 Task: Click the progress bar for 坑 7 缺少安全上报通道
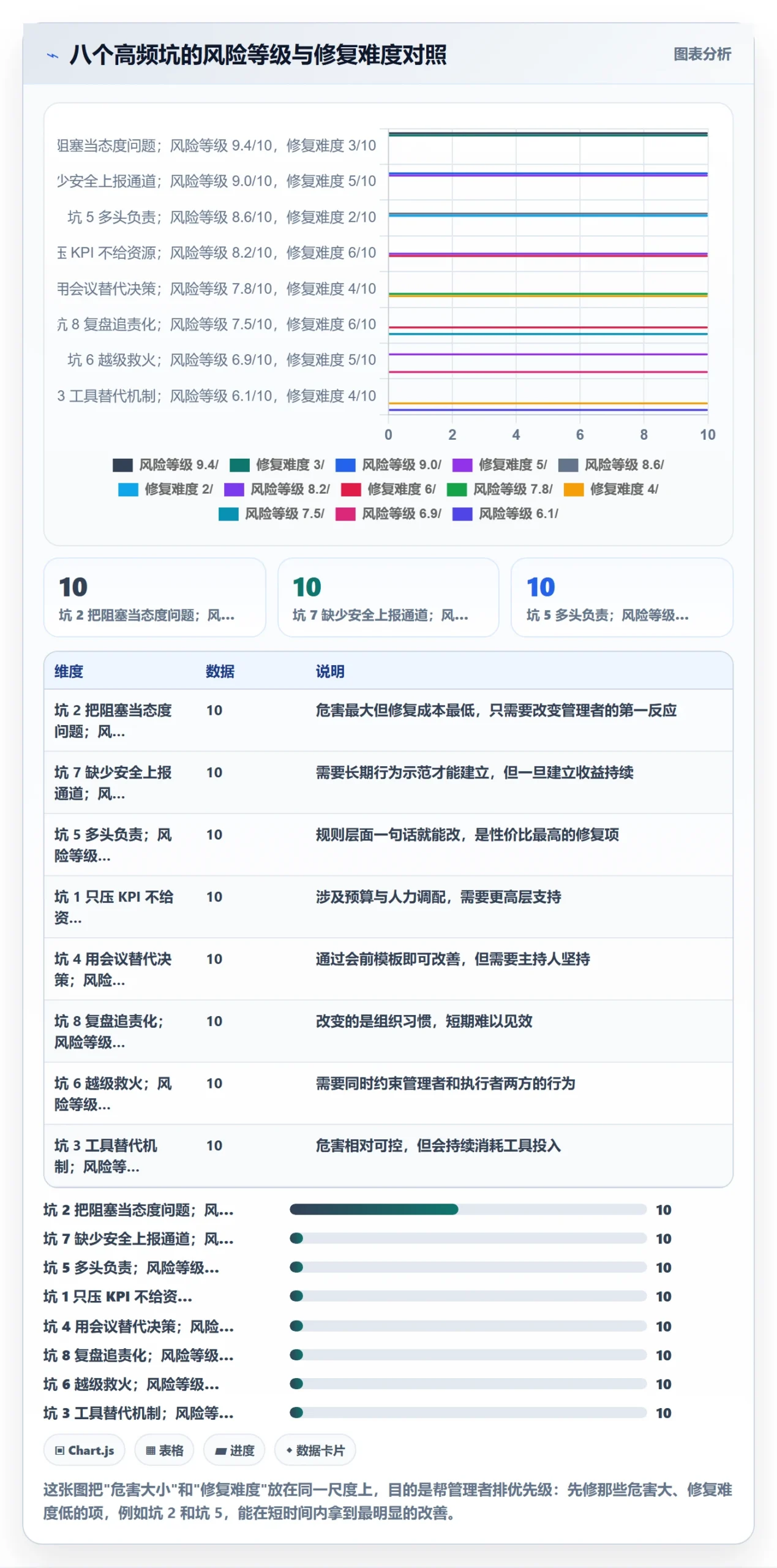[468, 1238]
